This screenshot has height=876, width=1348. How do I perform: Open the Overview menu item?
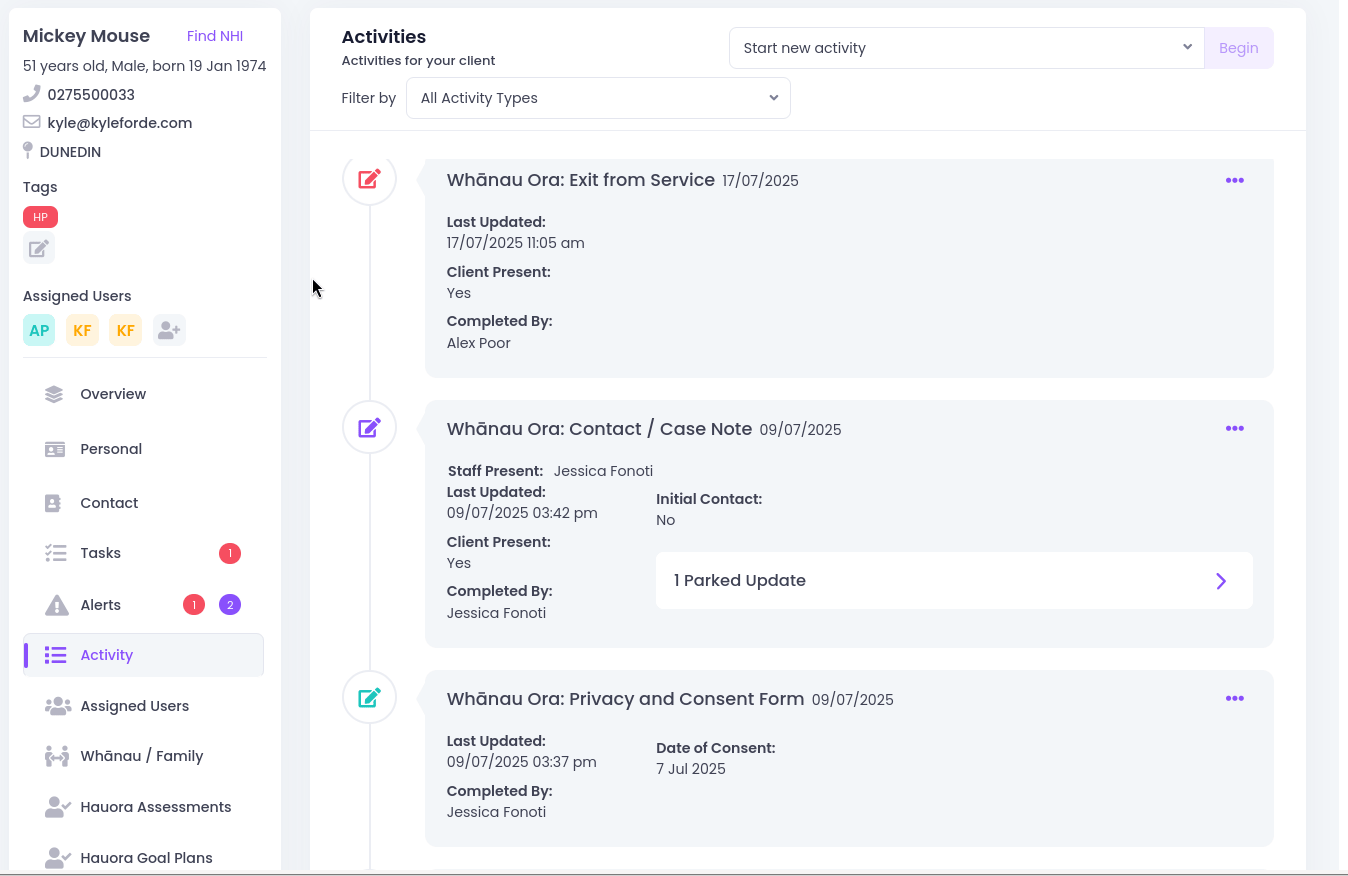pyautogui.click(x=144, y=394)
